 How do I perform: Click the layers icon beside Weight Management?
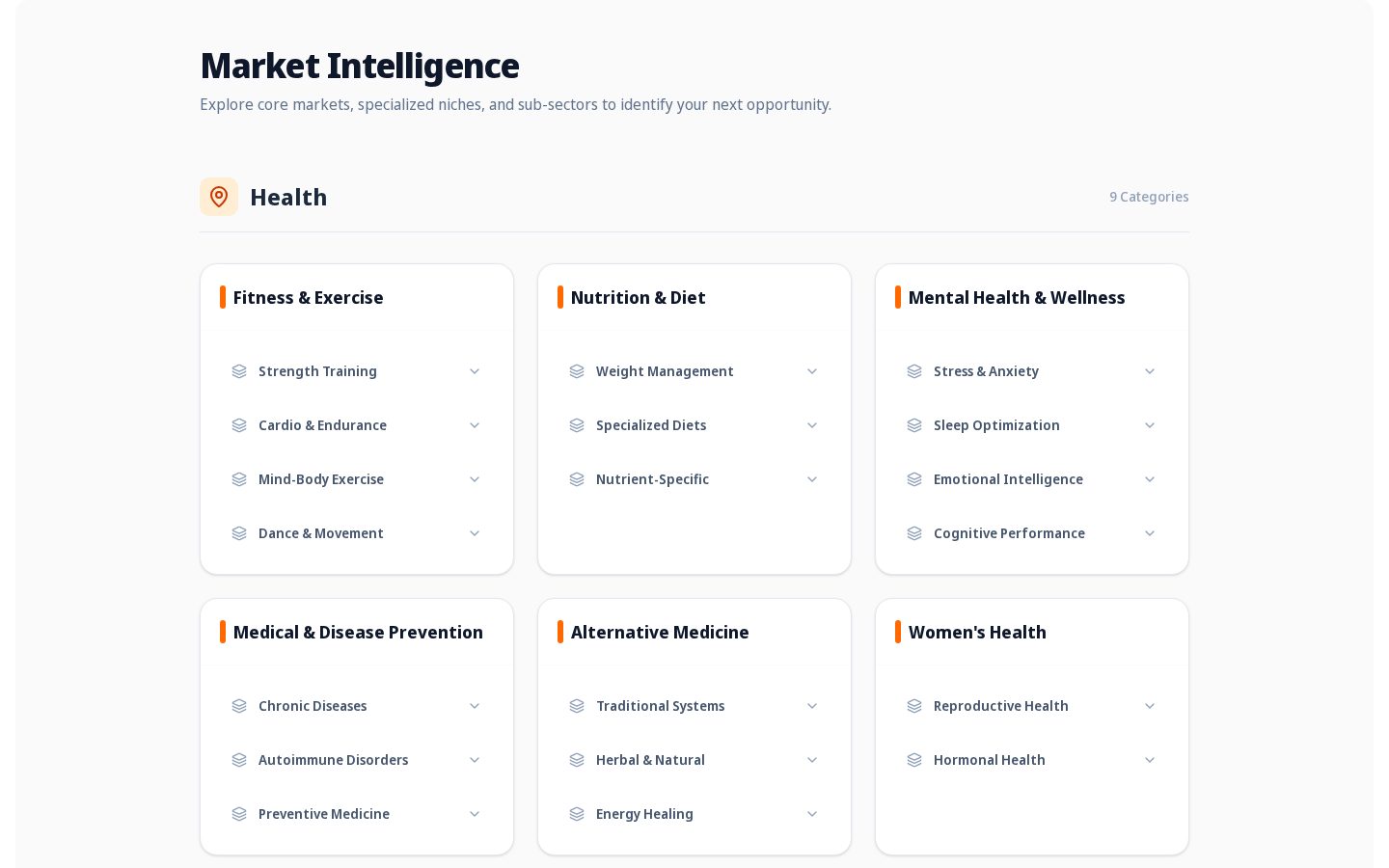pos(577,371)
